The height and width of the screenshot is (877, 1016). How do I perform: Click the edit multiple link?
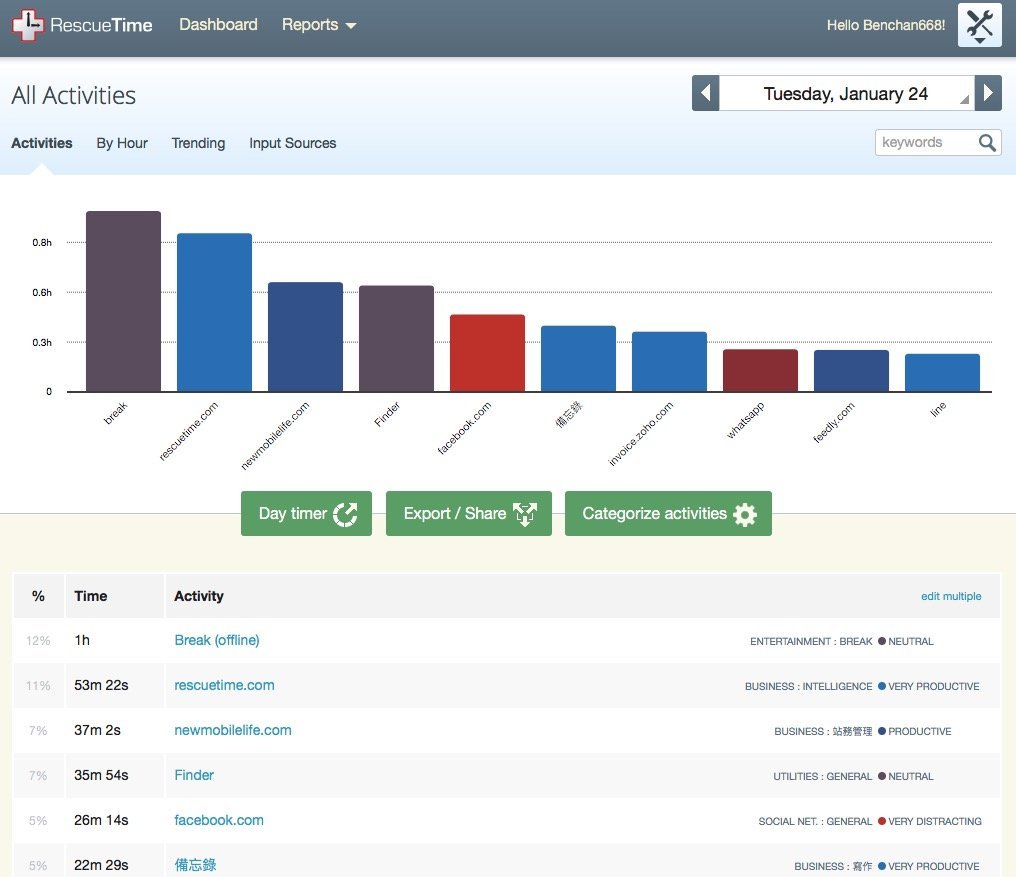point(951,596)
